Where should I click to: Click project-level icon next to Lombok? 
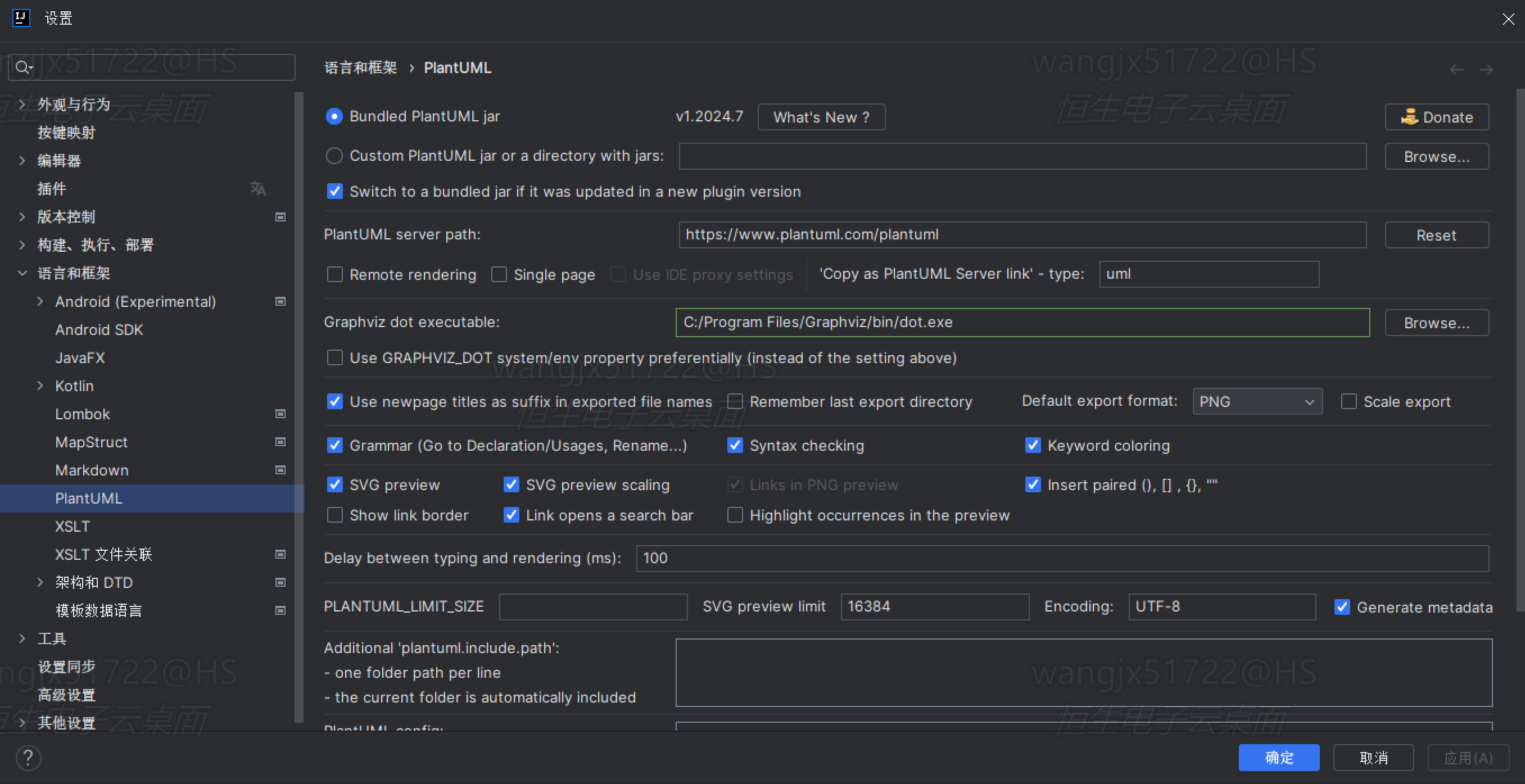coord(280,414)
